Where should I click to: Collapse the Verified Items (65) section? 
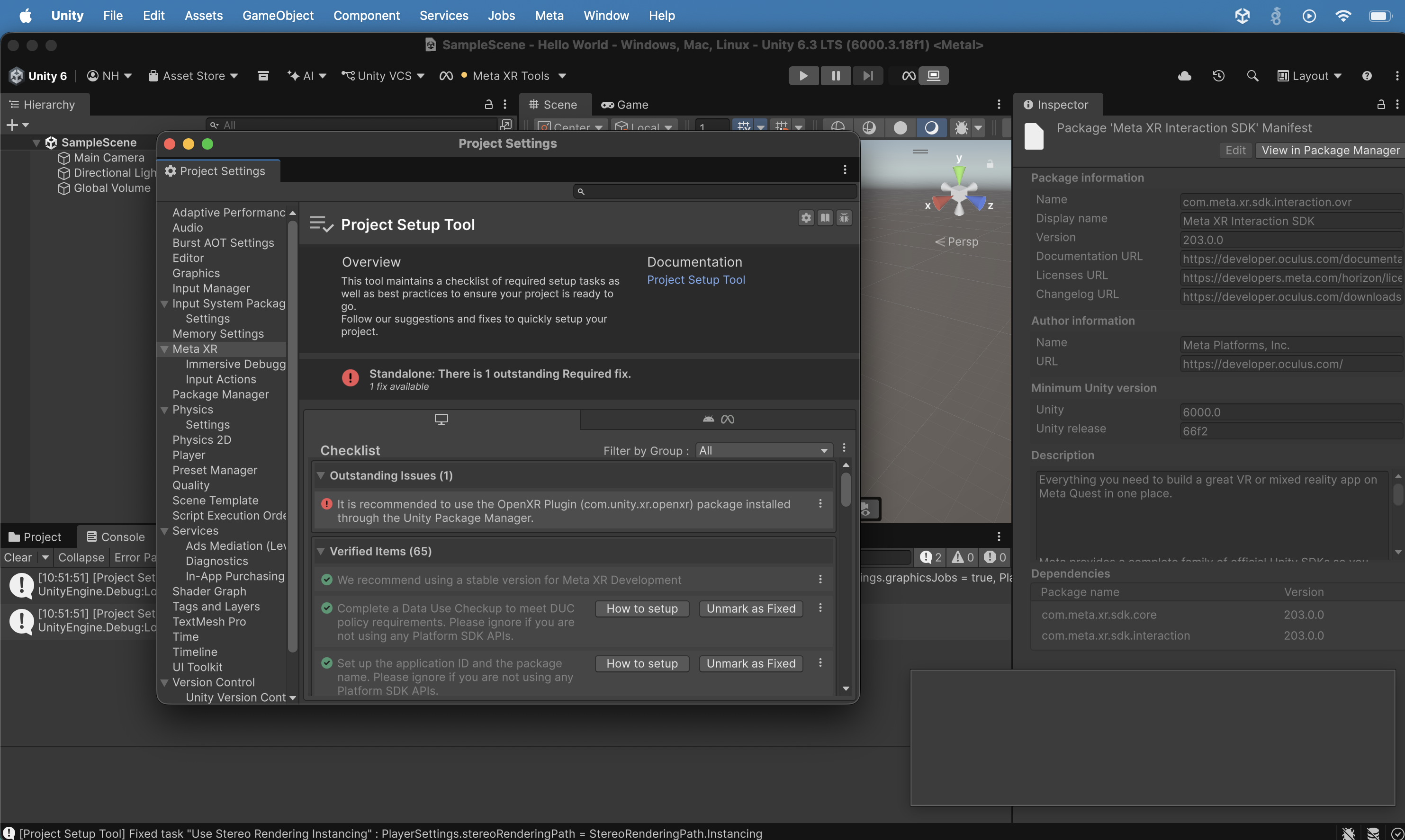(x=321, y=551)
